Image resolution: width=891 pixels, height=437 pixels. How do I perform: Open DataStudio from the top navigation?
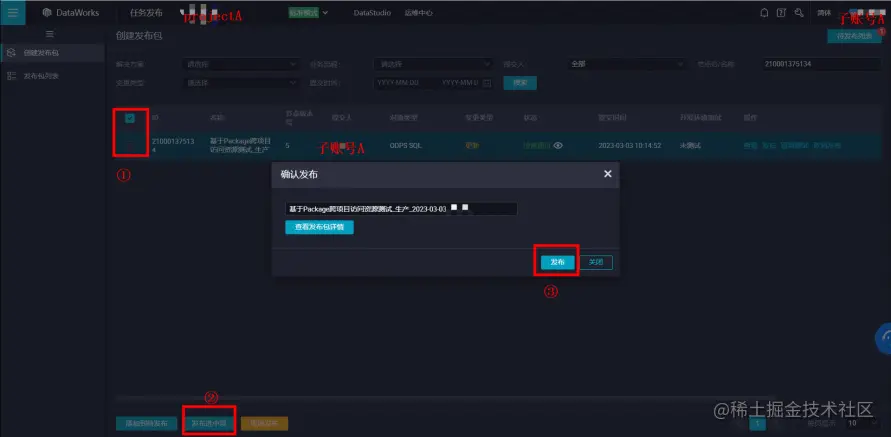[x=372, y=13]
